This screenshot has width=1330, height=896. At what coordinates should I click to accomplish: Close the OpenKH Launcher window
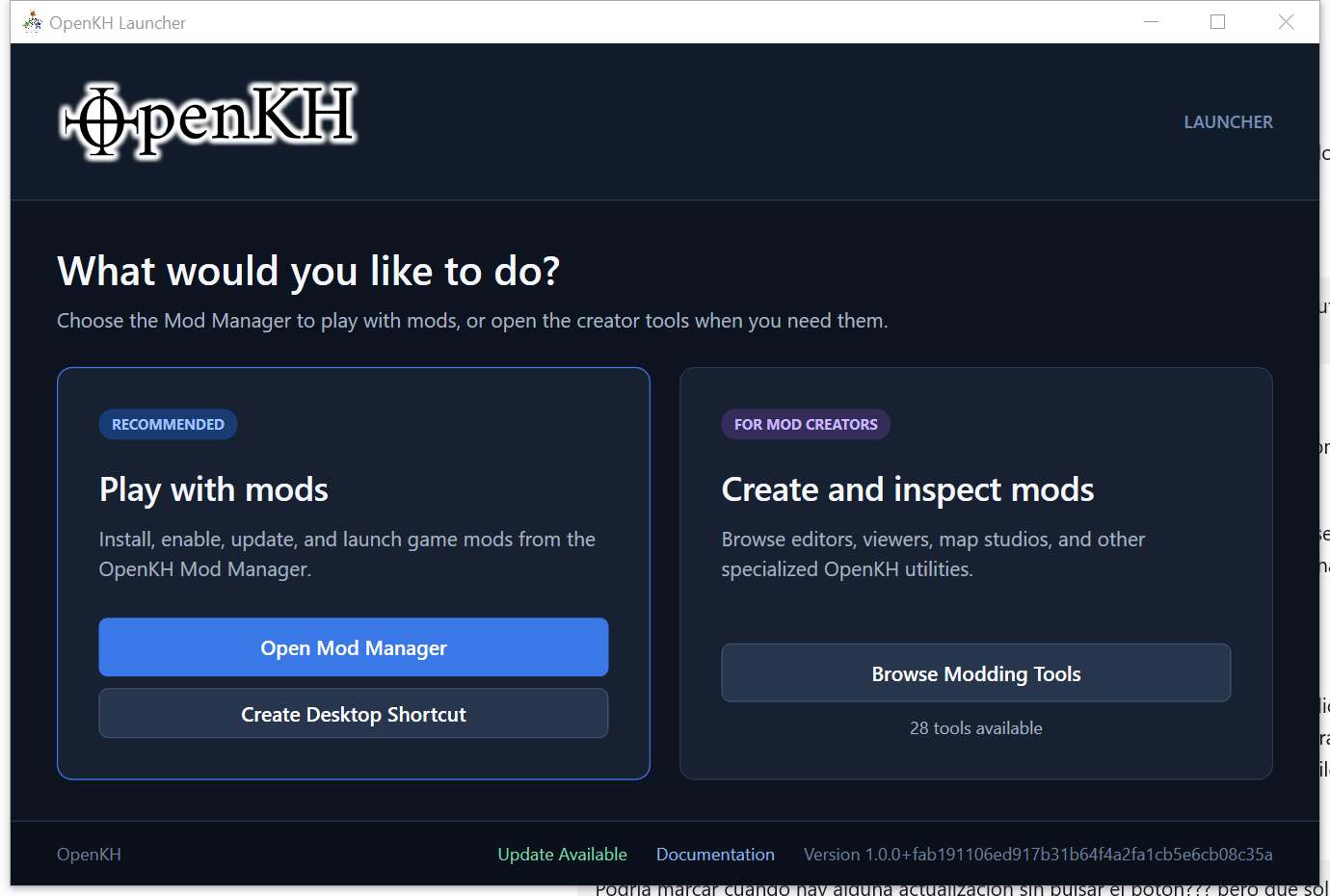pyautogui.click(x=1286, y=22)
